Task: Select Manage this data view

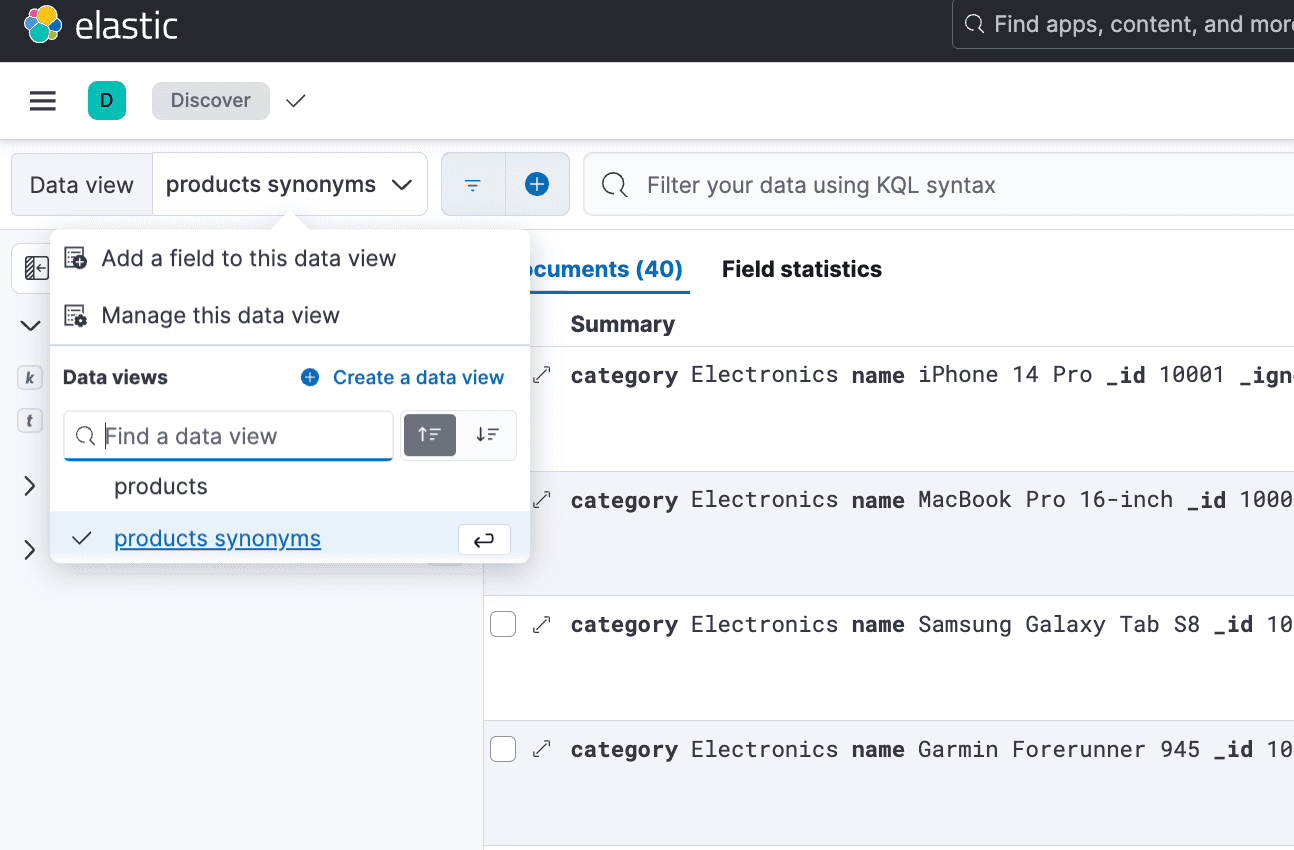Action: point(220,316)
